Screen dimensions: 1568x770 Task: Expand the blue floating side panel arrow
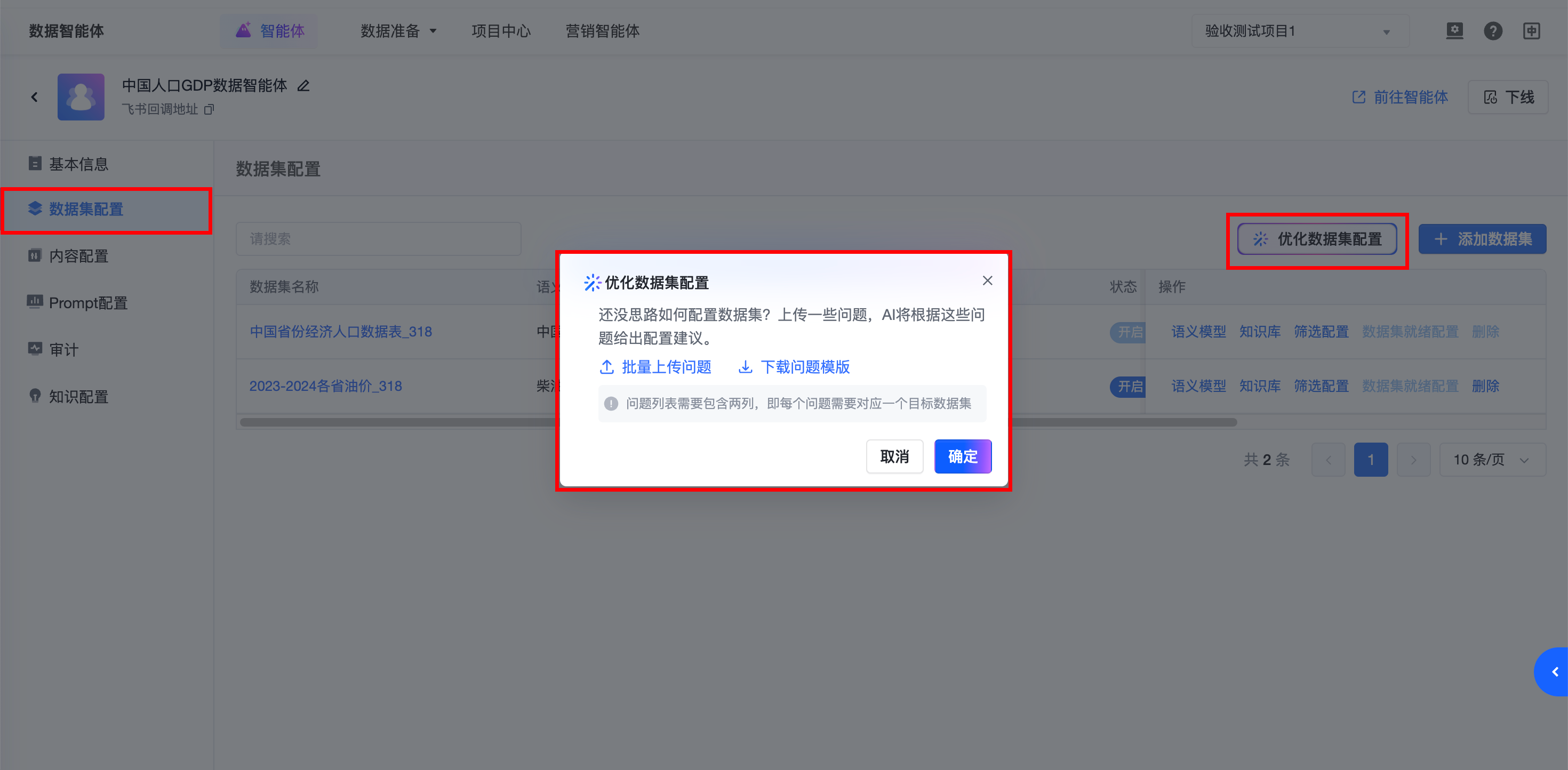tap(1554, 671)
